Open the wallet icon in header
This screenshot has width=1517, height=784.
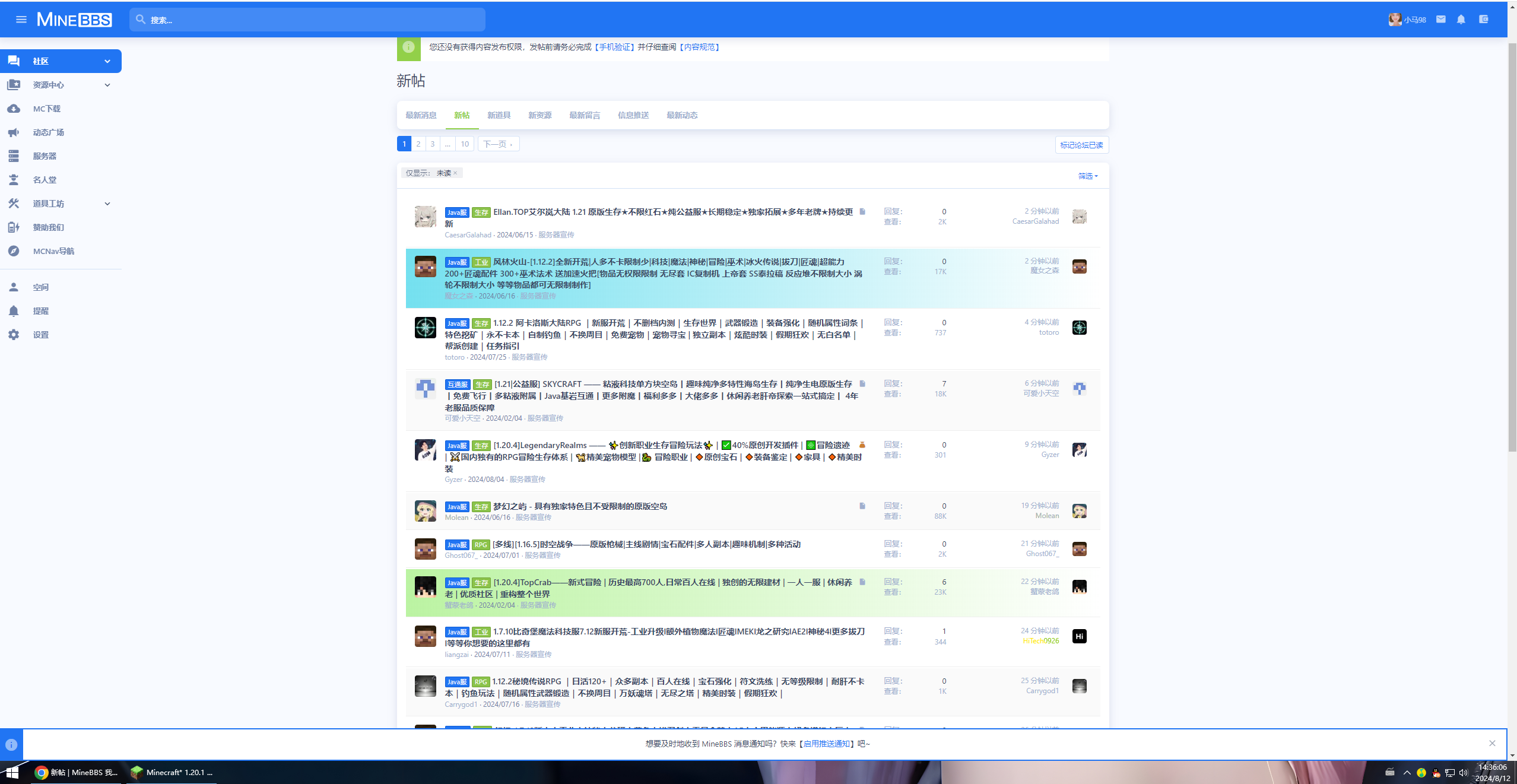pos(1483,20)
